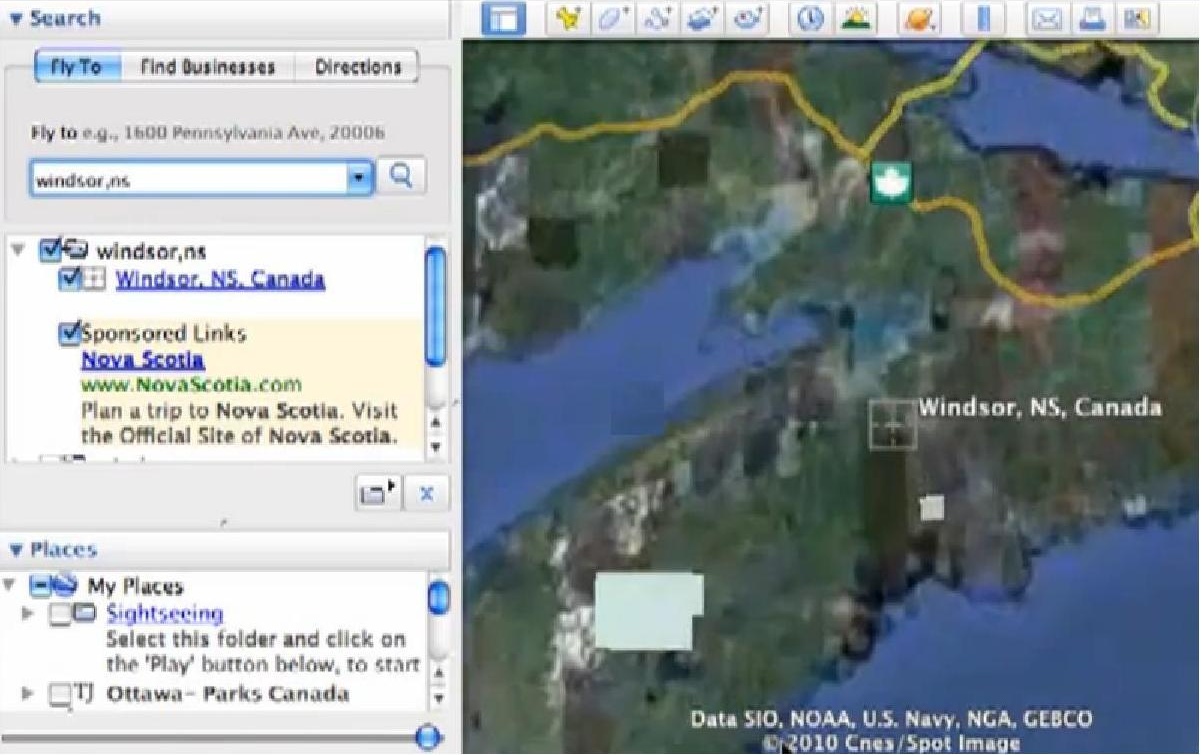1202x755 pixels.
Task: Click the My Places globe icon
Action: tap(66, 585)
